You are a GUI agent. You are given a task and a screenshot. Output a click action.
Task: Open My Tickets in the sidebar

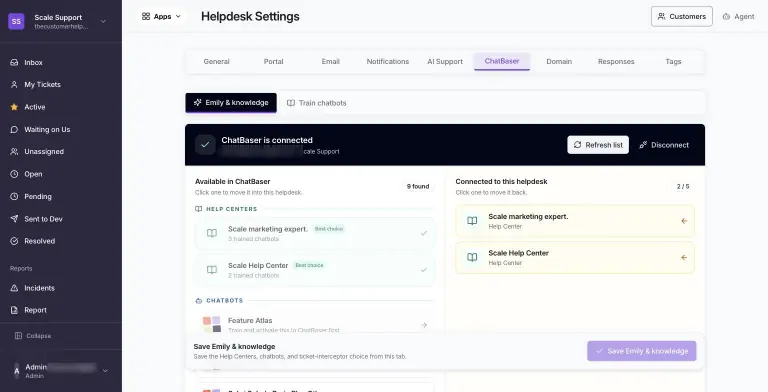[43, 84]
